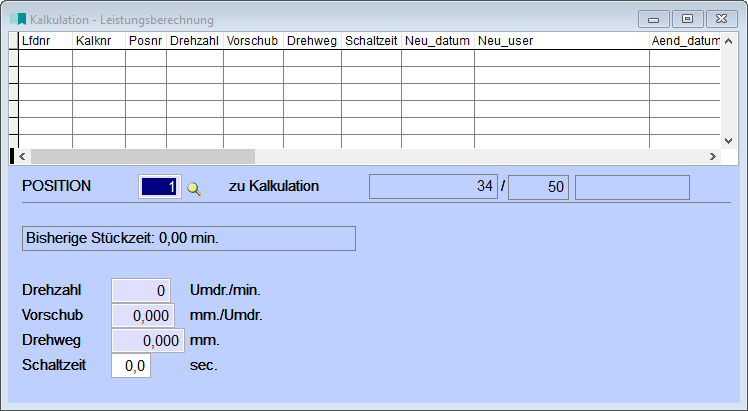Open position lookup magnifier icon
This screenshot has width=748, height=411.
[194, 189]
